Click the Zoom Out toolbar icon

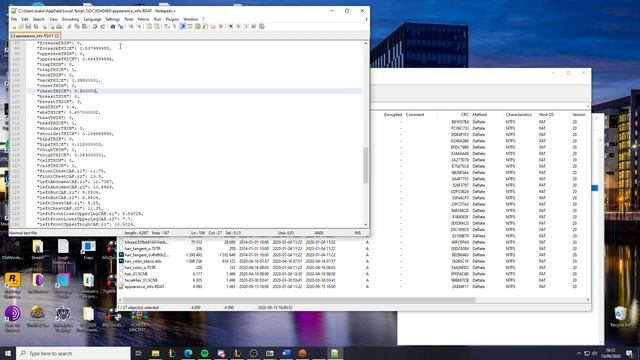(x=139, y=27)
